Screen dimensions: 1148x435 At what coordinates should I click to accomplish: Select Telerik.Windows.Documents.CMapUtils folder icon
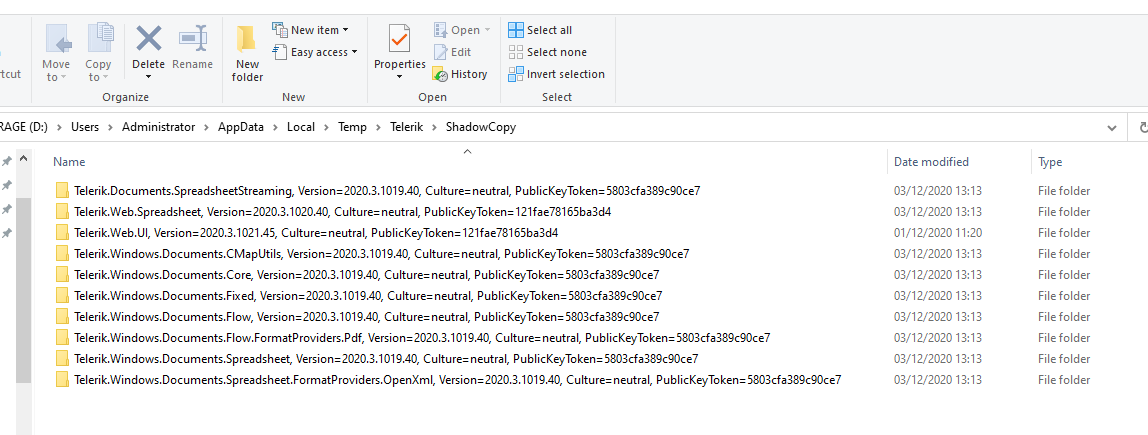(62, 254)
